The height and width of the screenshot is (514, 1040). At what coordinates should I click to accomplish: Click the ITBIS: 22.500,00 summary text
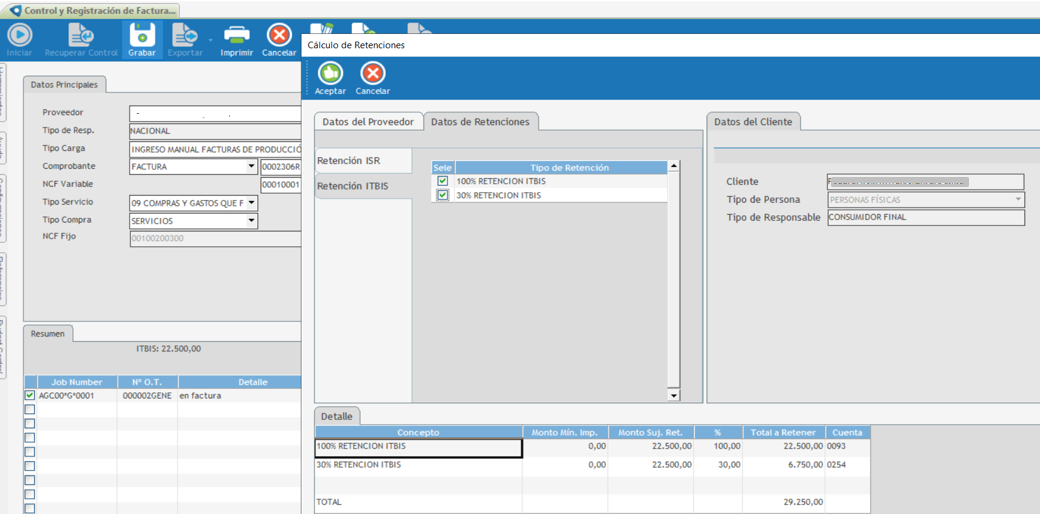pyautogui.click(x=168, y=348)
